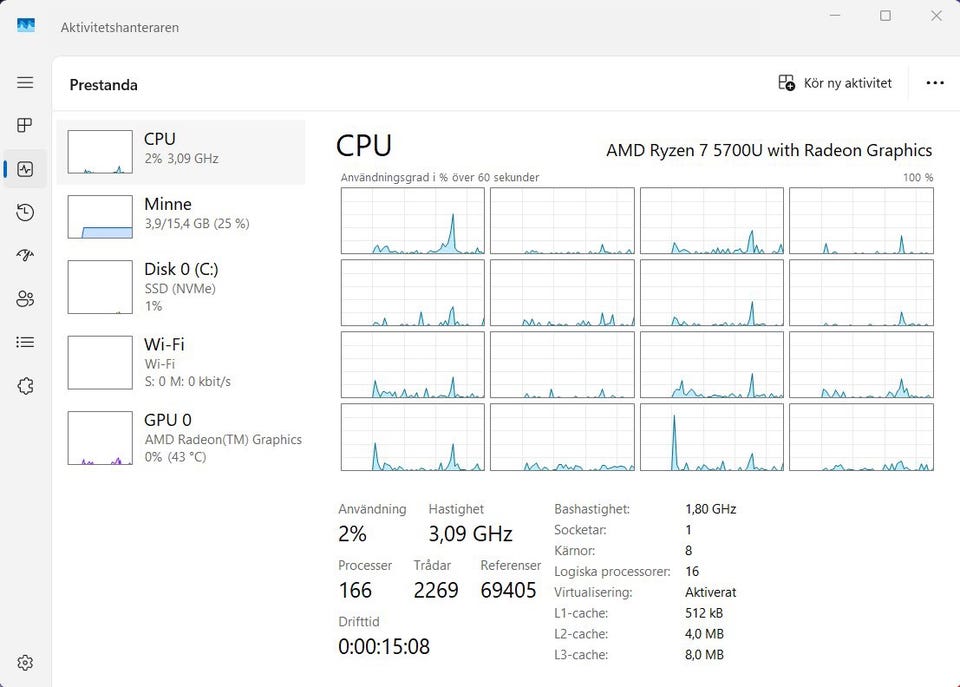
Task: Click Kör ny aktivitet button
Action: click(835, 83)
